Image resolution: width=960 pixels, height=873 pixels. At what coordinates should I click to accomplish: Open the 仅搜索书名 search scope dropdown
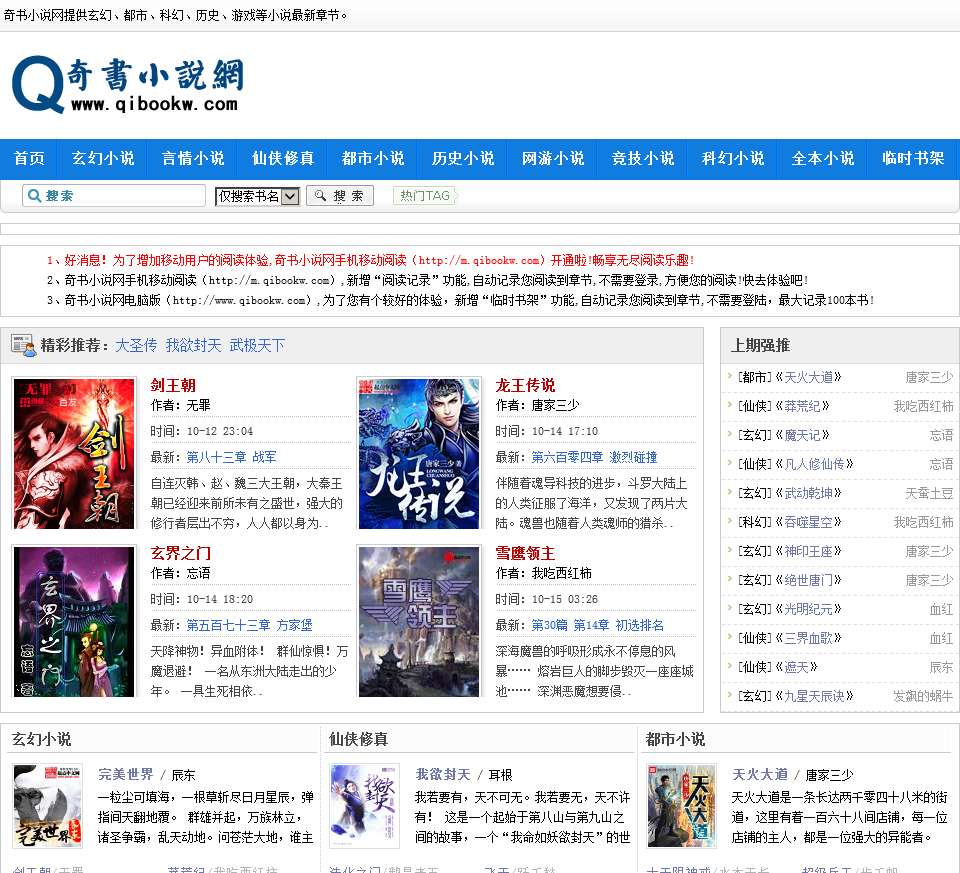click(257, 196)
